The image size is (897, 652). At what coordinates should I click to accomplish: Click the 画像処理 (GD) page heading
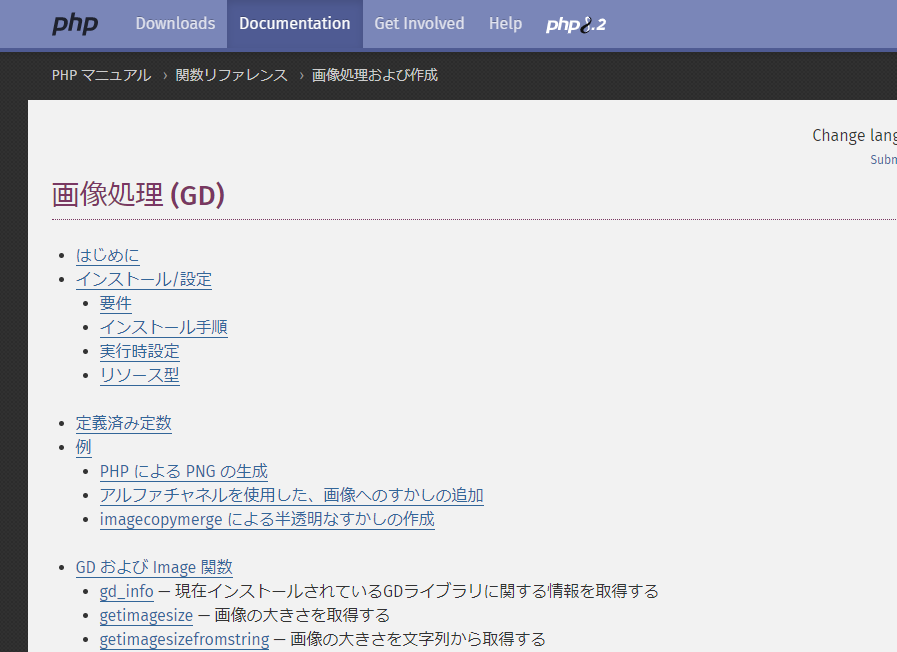click(x=138, y=195)
